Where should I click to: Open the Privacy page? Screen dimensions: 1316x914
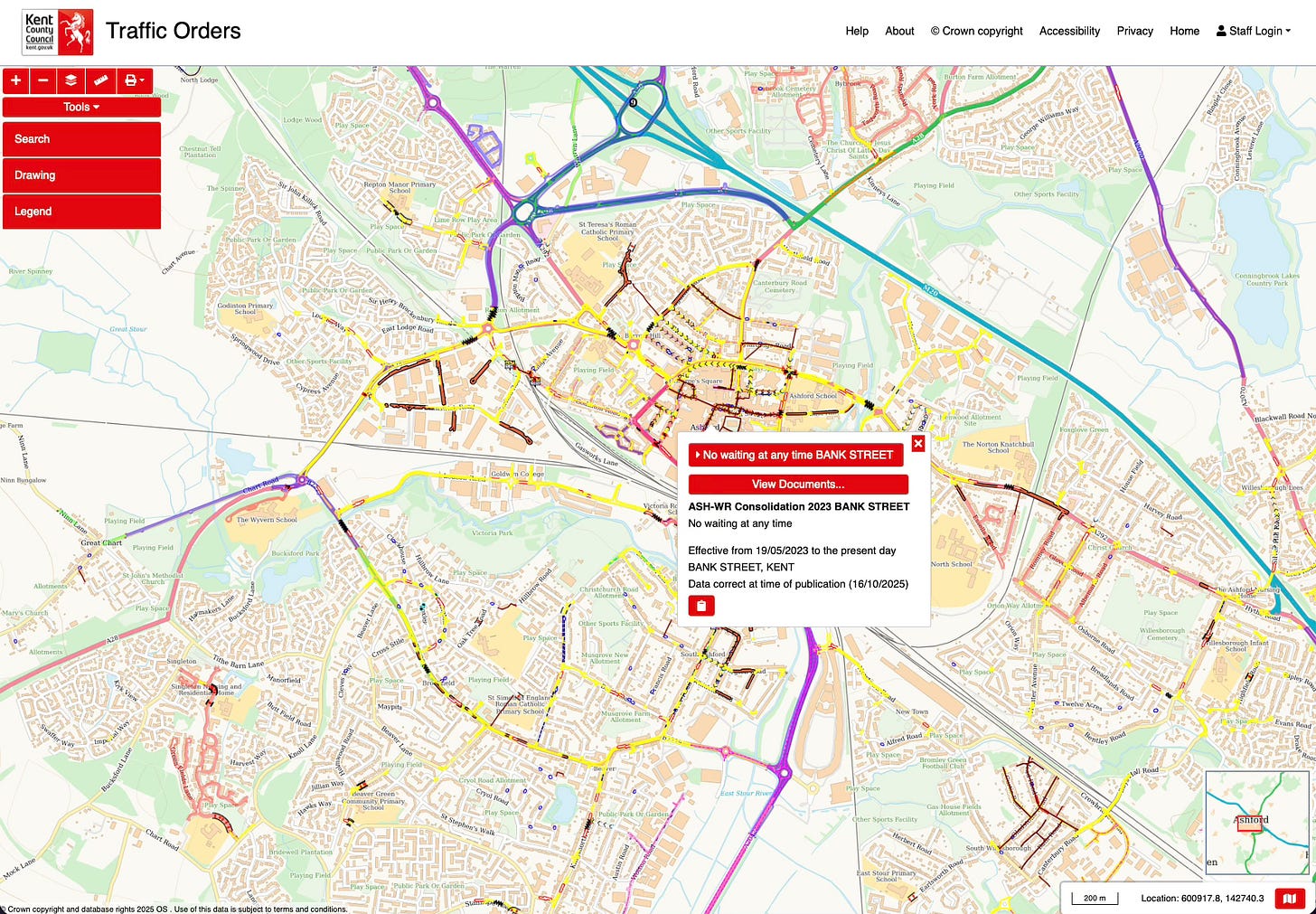tap(1134, 31)
